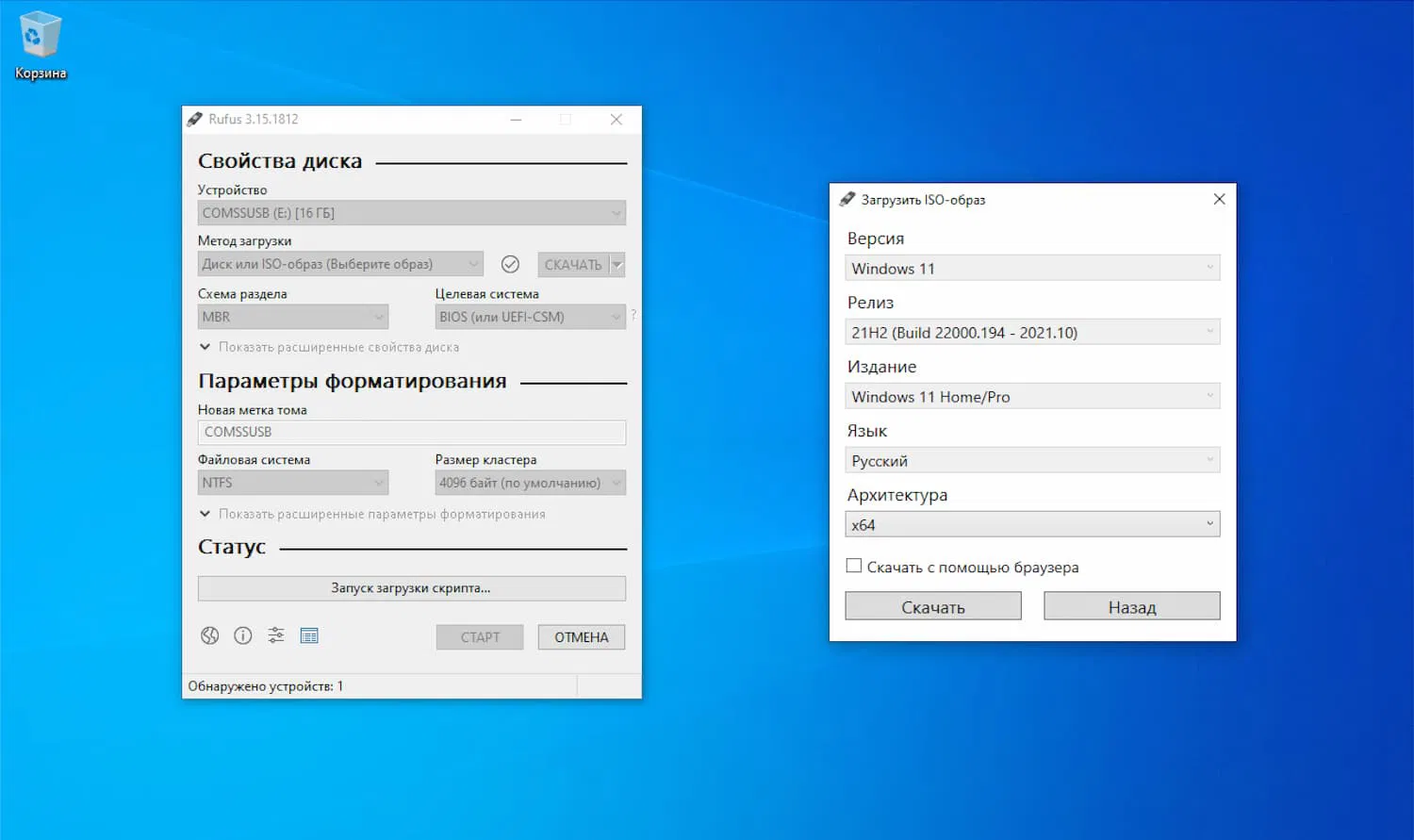Click the COMSSUSB volume label field
Image resolution: width=1414 pixels, height=840 pixels.
(x=412, y=432)
